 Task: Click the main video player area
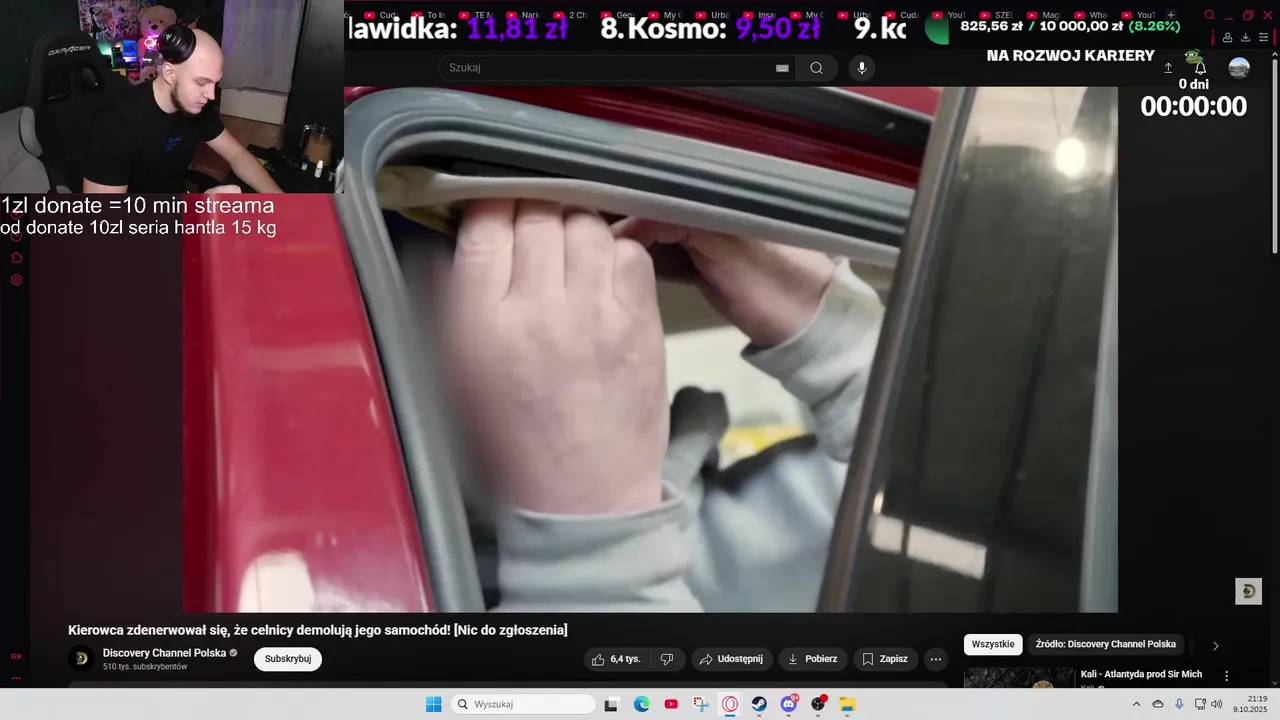point(650,349)
